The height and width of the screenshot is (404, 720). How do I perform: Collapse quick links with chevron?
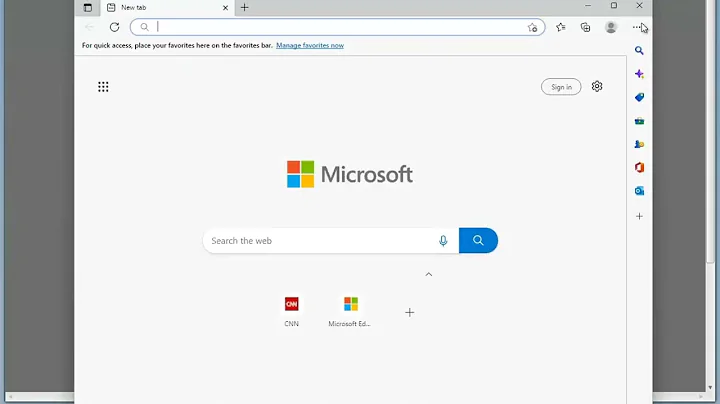[x=429, y=275]
